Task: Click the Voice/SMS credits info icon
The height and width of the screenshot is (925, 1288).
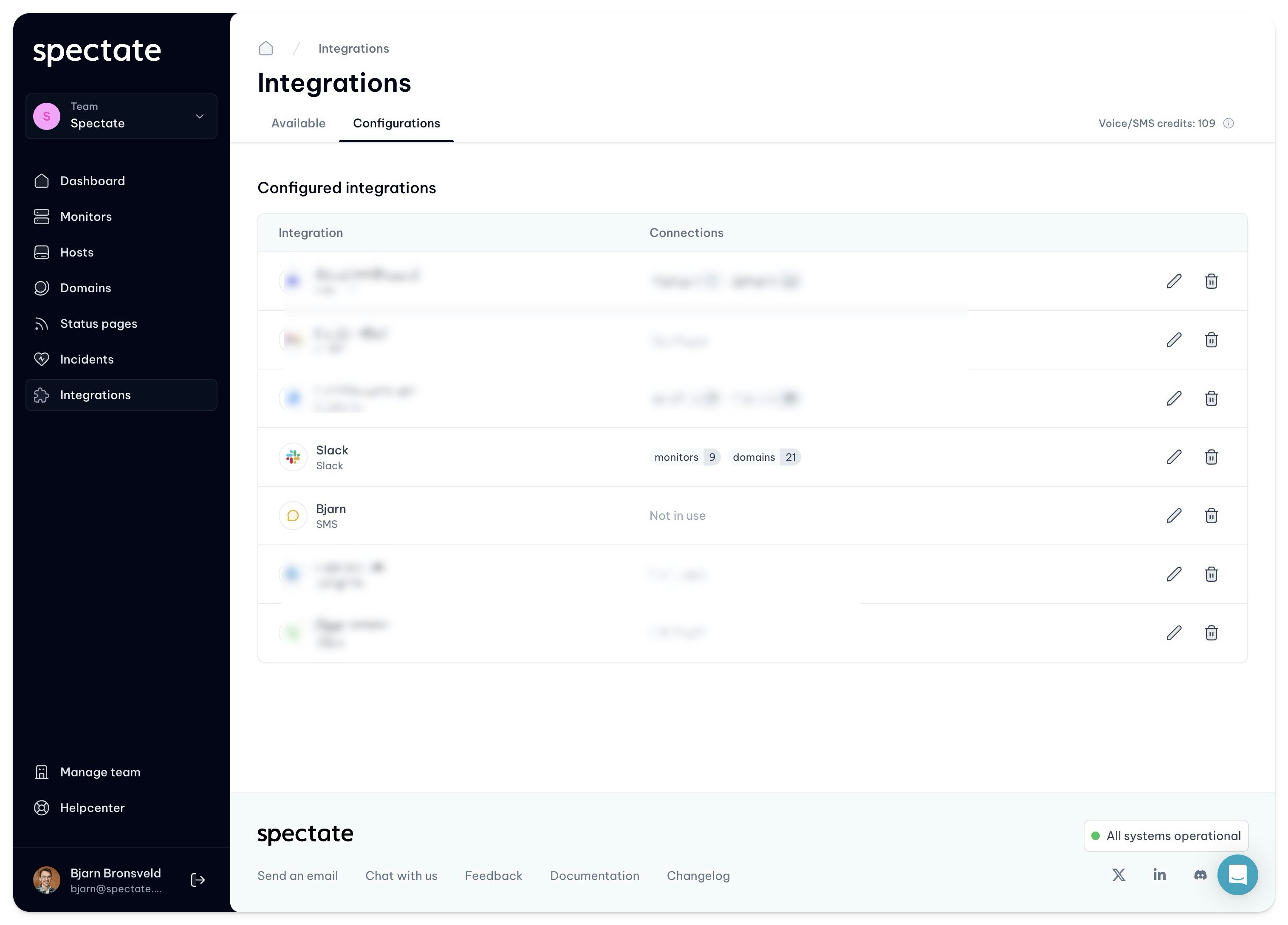Action: point(1229,123)
